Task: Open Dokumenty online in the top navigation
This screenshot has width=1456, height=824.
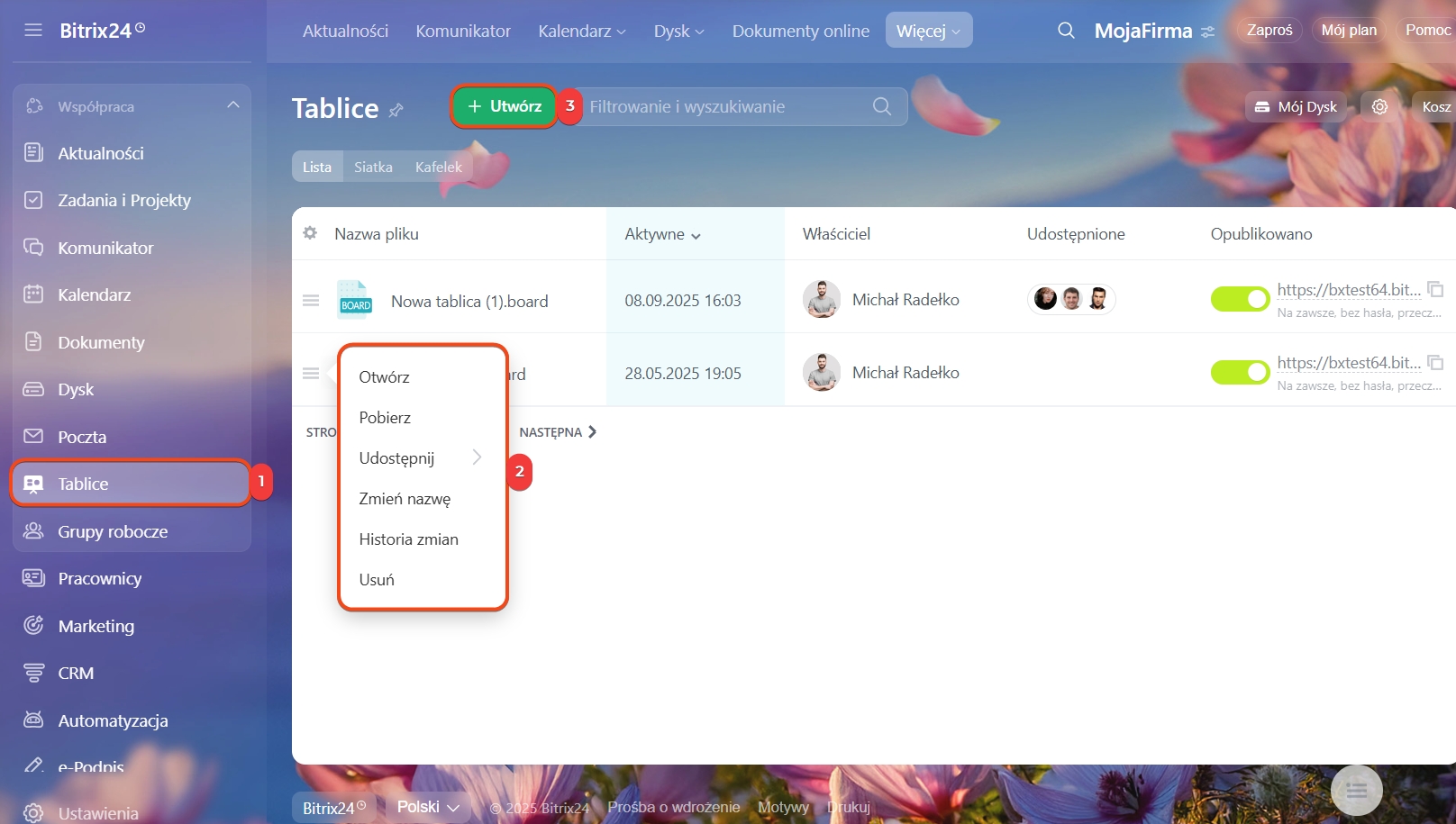Action: [801, 31]
